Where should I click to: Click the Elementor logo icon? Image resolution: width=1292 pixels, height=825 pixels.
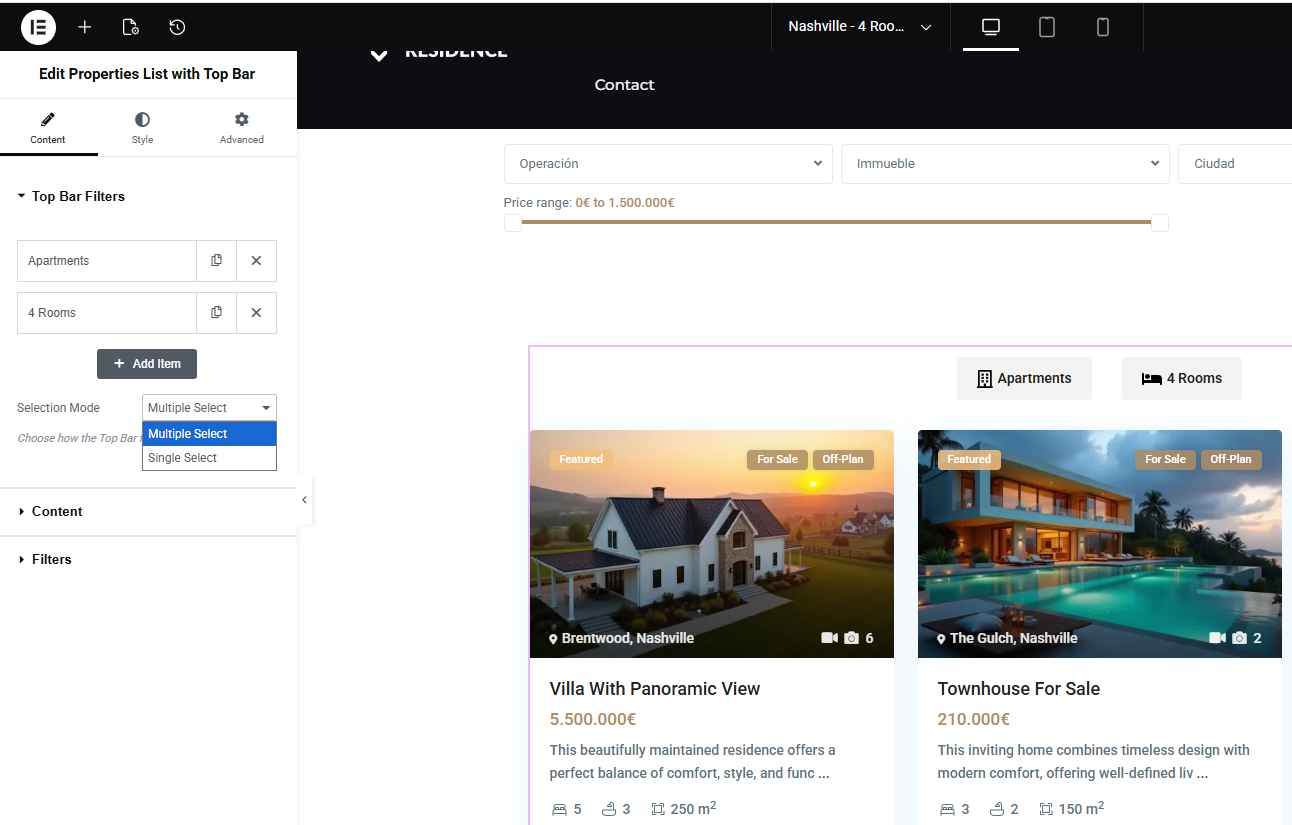point(39,27)
